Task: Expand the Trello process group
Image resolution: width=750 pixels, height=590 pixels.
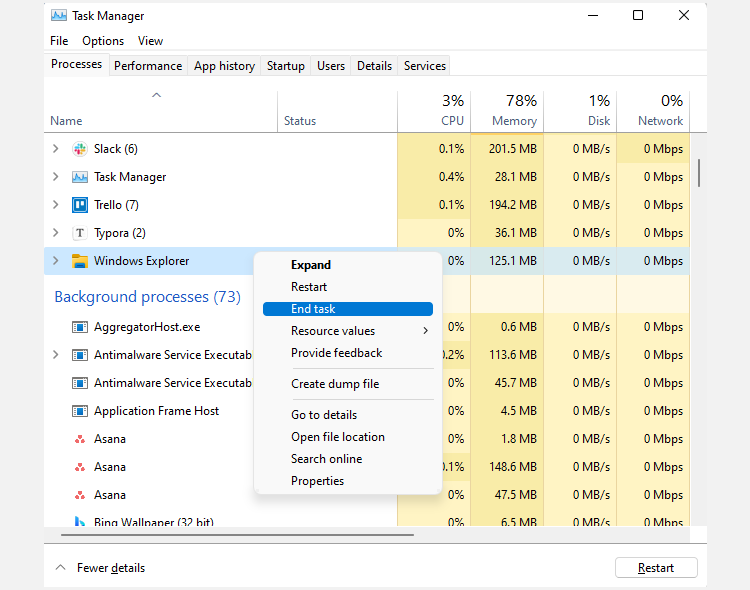Action: click(x=56, y=205)
